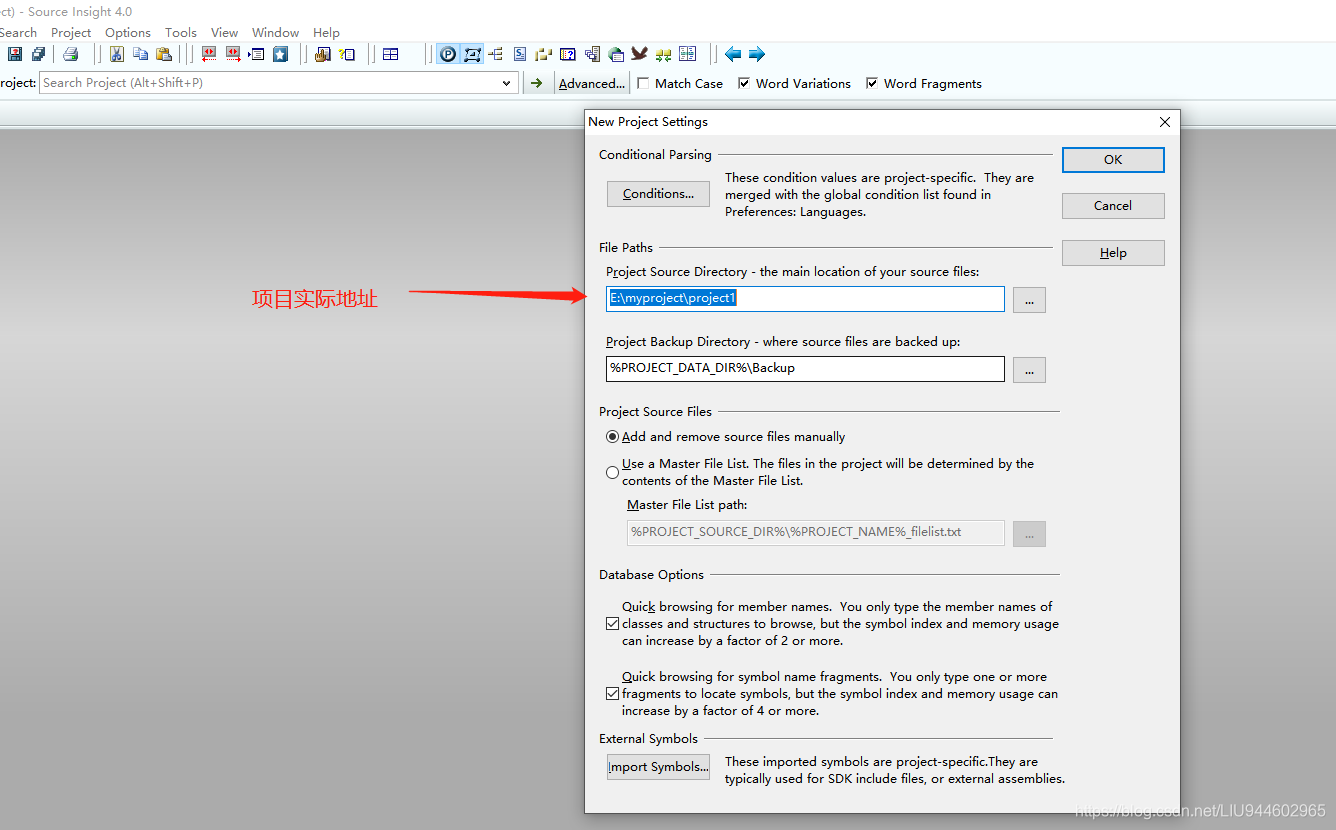
Task: Open the Tools menu
Action: pyautogui.click(x=181, y=32)
